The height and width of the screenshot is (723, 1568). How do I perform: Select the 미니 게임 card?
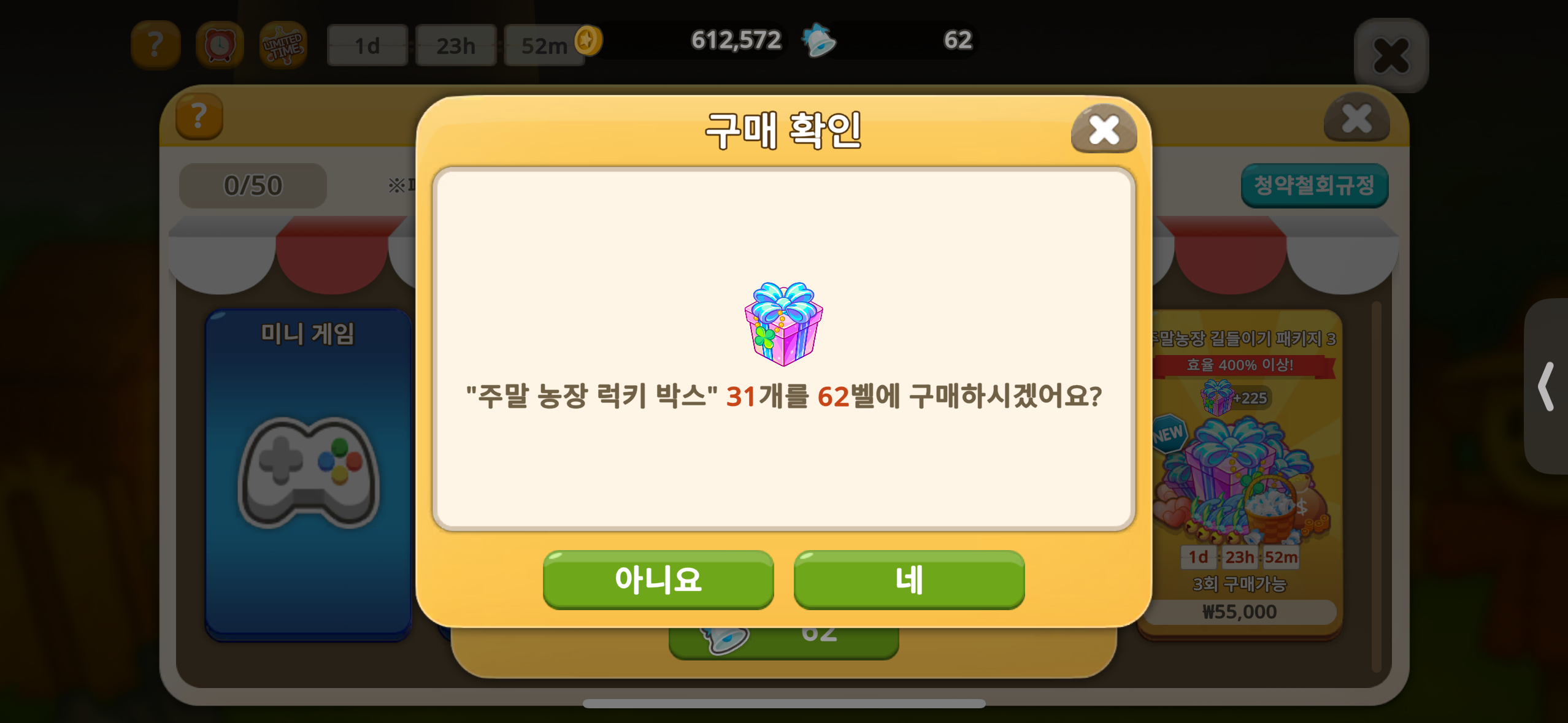[308, 475]
